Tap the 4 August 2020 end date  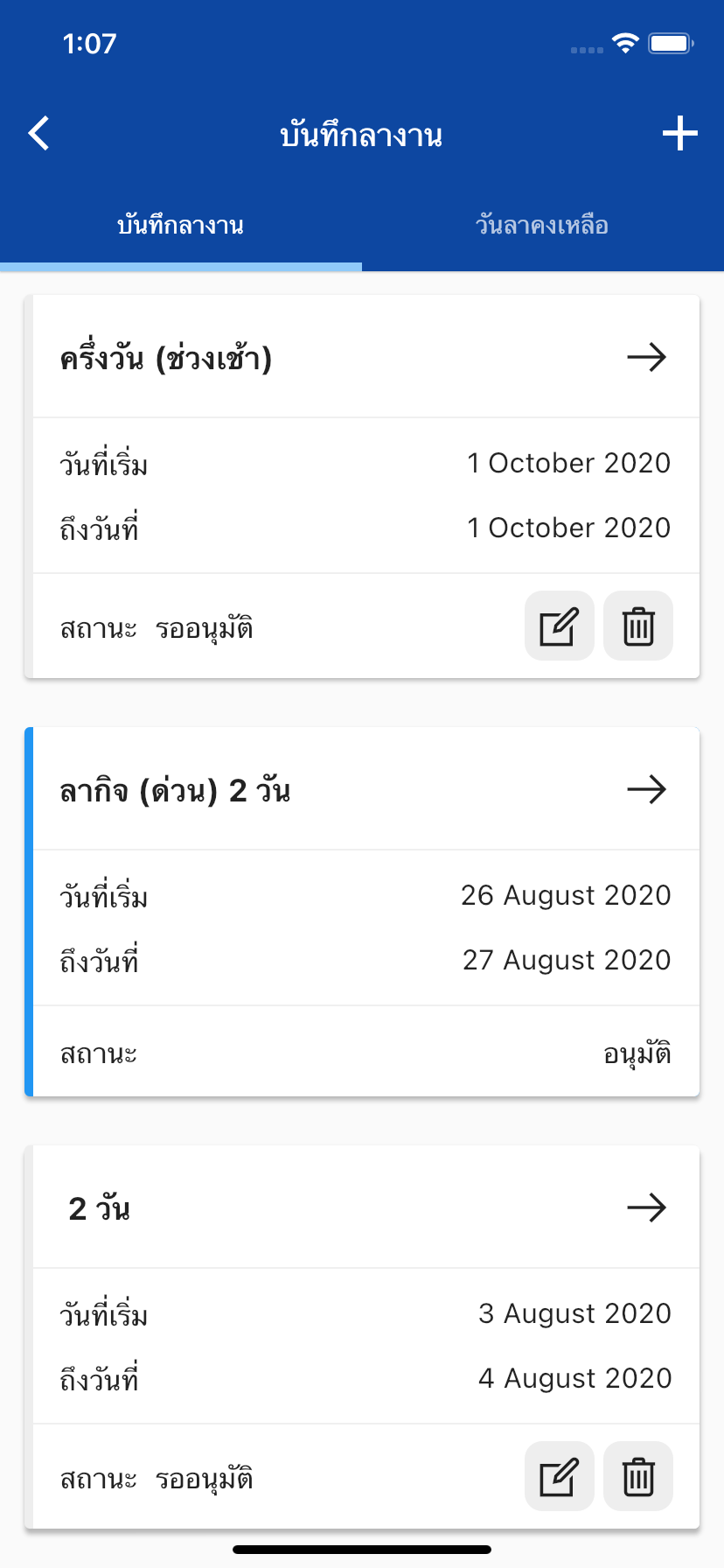(574, 1378)
